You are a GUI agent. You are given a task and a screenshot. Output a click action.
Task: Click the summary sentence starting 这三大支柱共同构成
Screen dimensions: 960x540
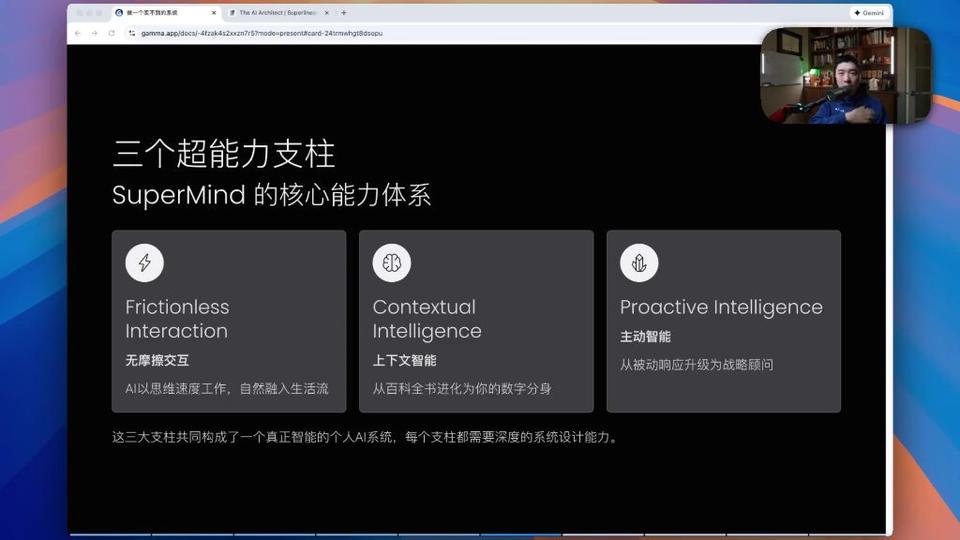[x=366, y=437]
